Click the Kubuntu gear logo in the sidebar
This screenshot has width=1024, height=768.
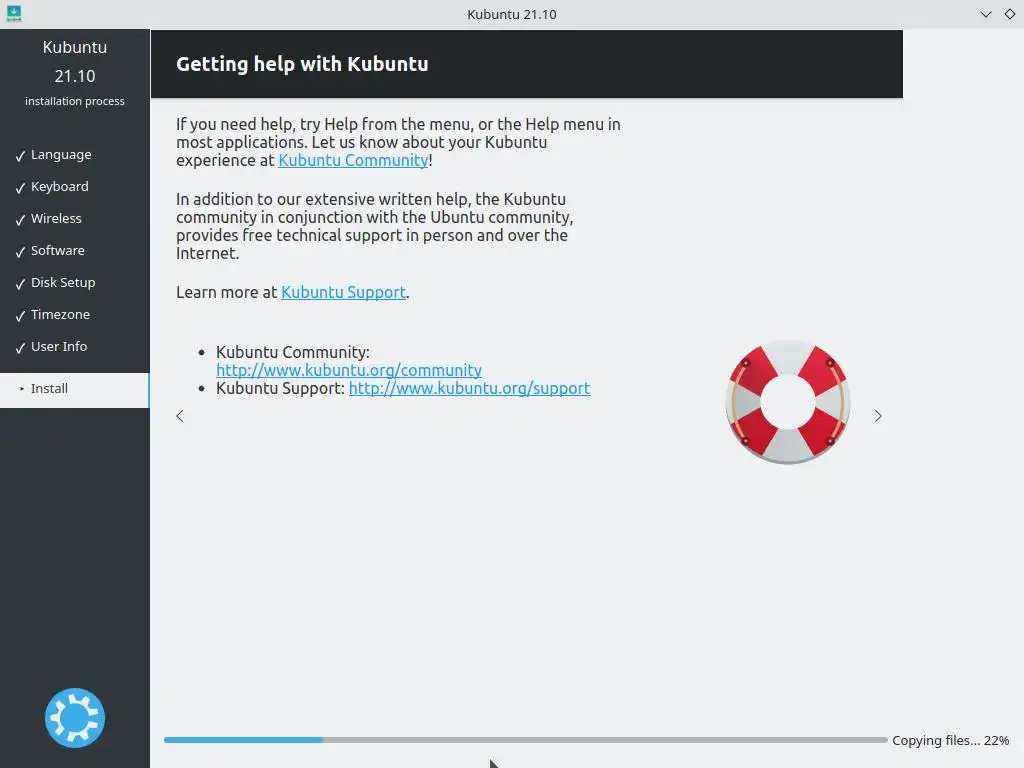tap(75, 718)
